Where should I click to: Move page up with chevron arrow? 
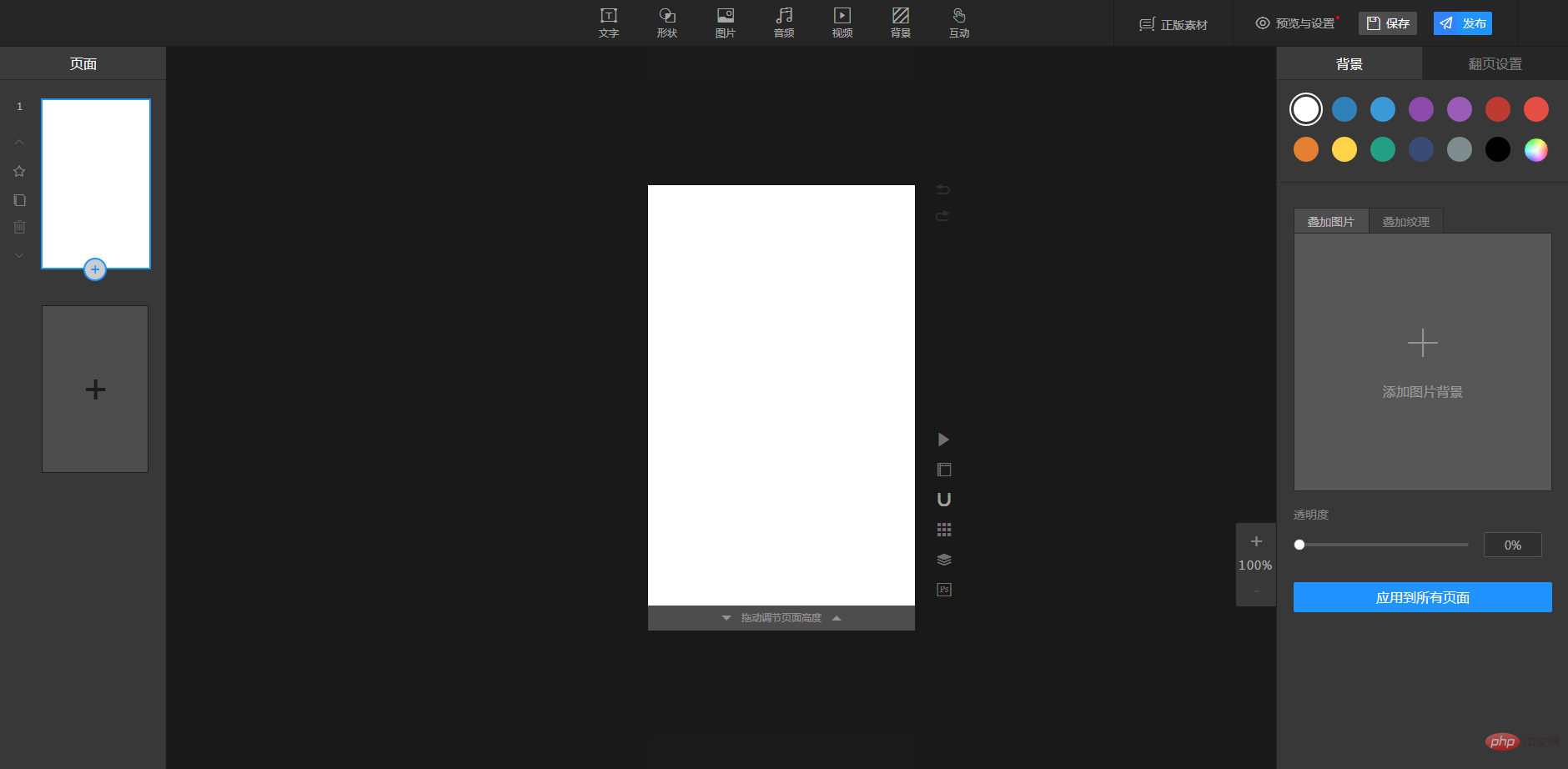[x=19, y=143]
